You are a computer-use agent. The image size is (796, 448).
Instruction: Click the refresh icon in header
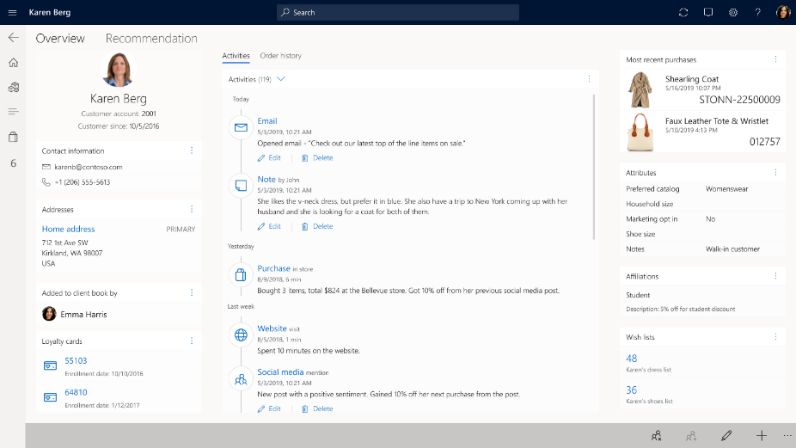tap(683, 12)
